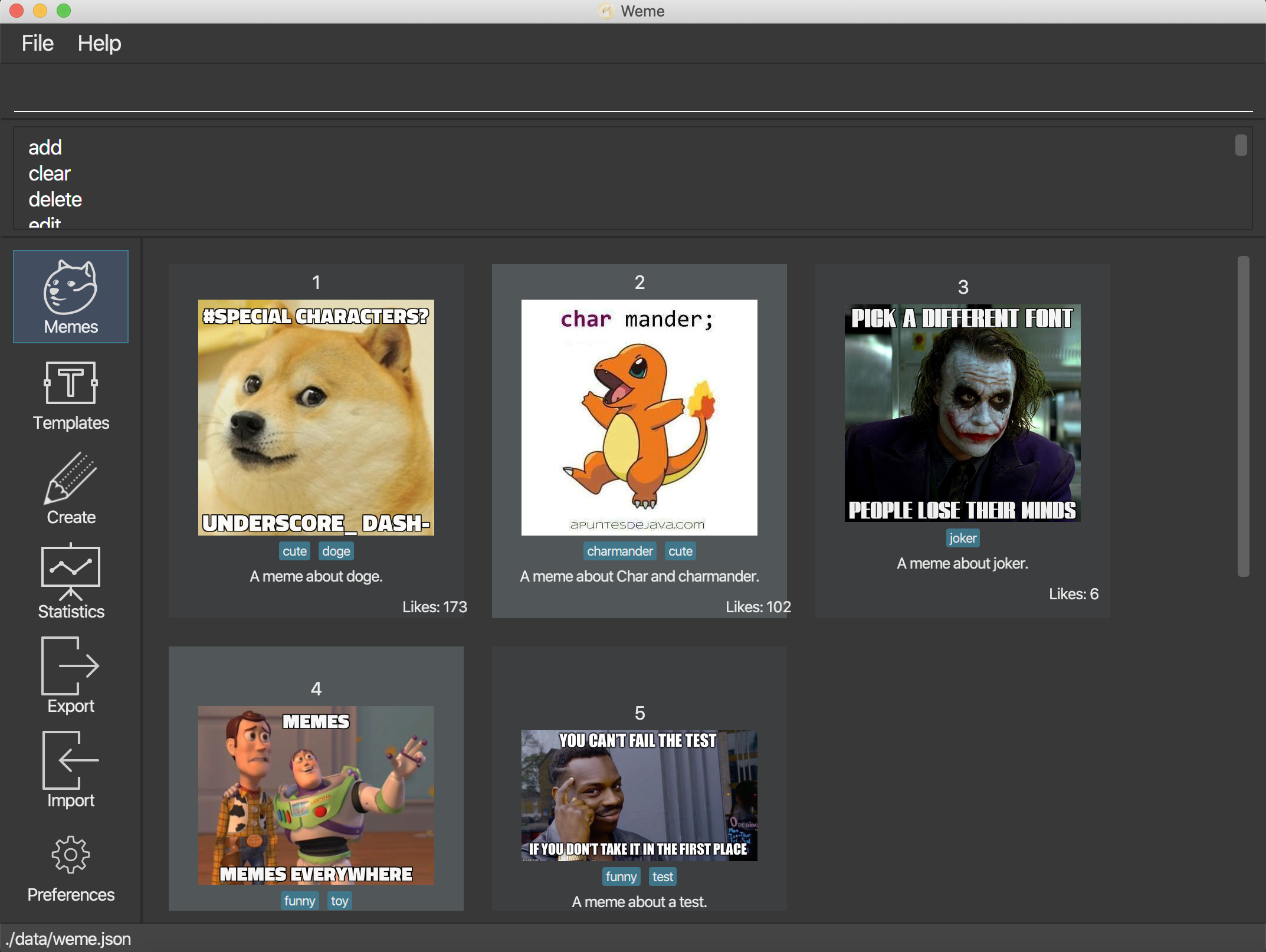Show the Statistics chart icon
This screenshot has width=1266, height=952.
[x=71, y=571]
